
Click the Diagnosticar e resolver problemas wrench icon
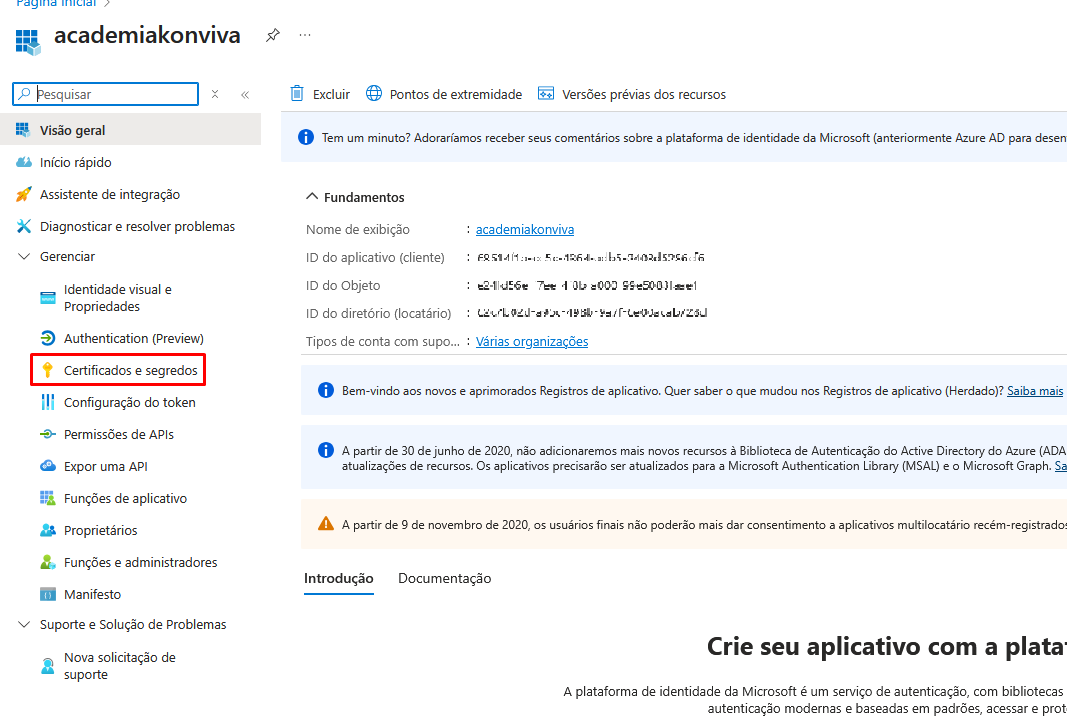point(24,226)
